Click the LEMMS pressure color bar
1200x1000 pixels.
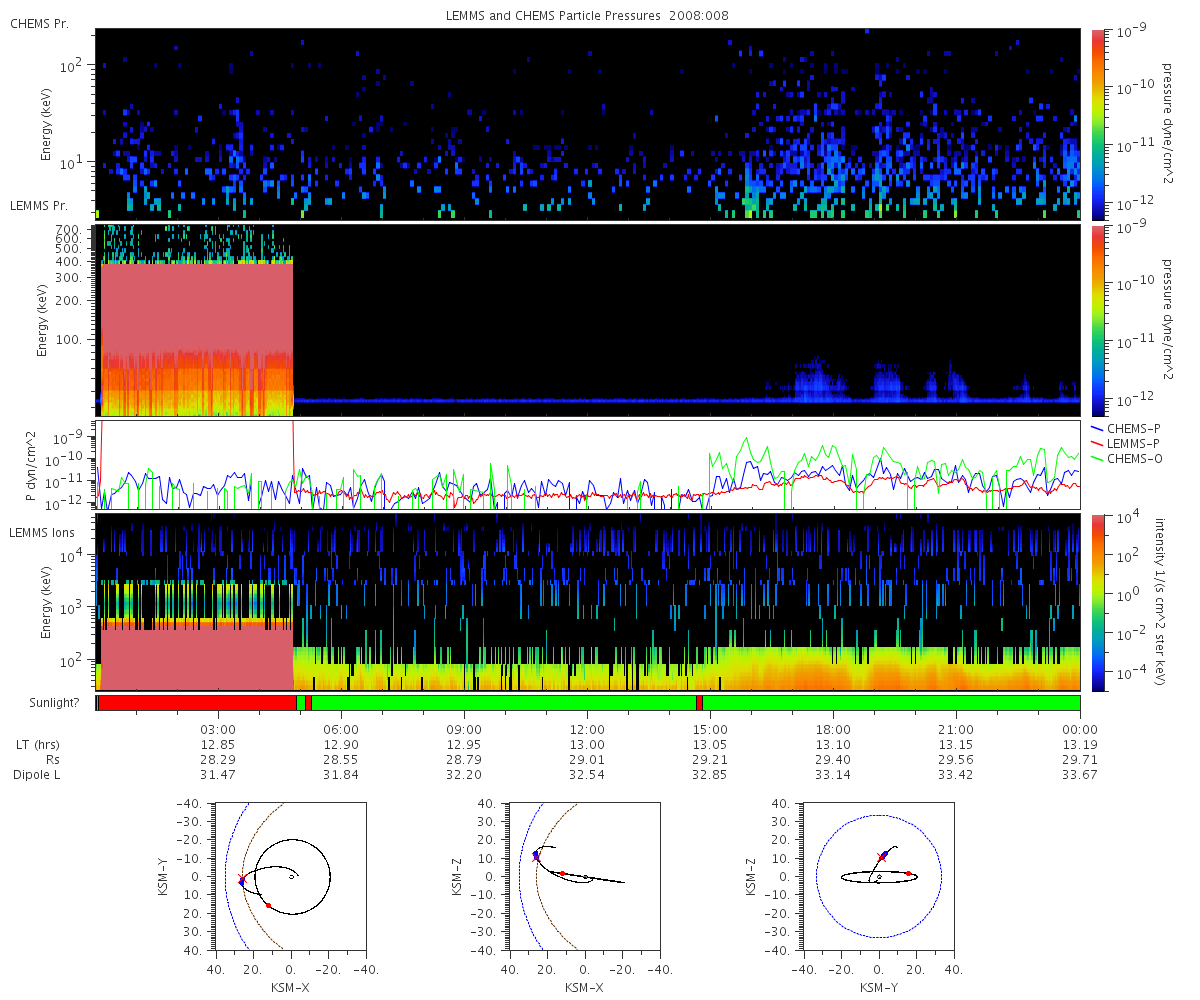pyautogui.click(x=1097, y=320)
